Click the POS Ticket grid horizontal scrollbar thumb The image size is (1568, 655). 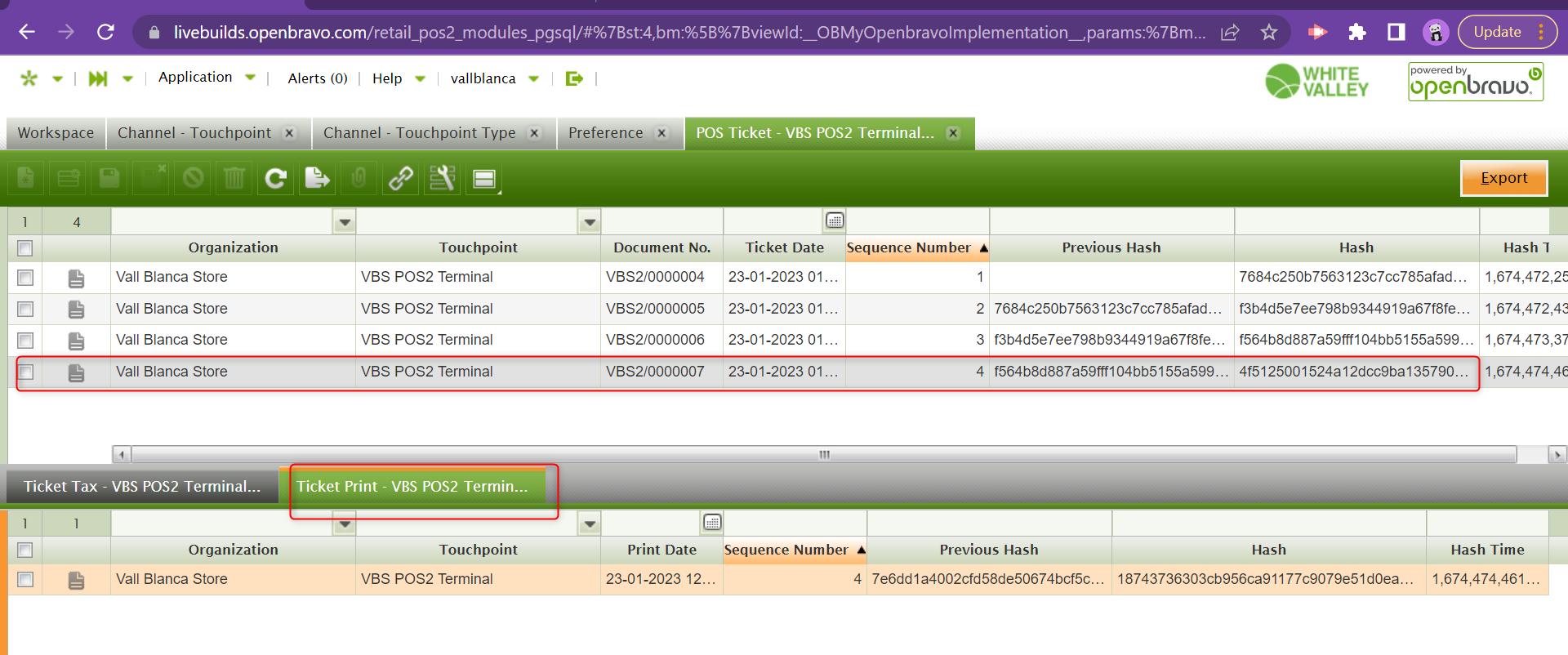(824, 454)
